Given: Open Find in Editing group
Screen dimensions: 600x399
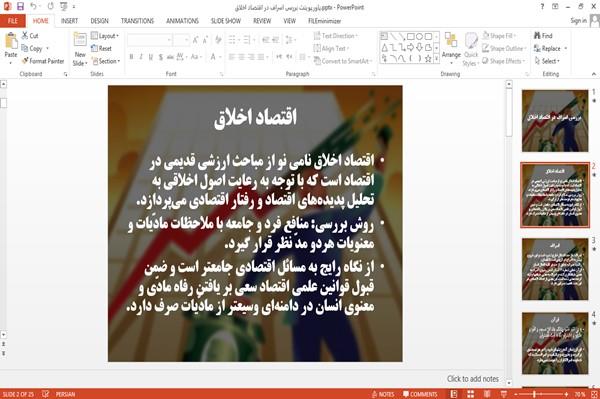Looking at the screenshot, I should (543, 36).
